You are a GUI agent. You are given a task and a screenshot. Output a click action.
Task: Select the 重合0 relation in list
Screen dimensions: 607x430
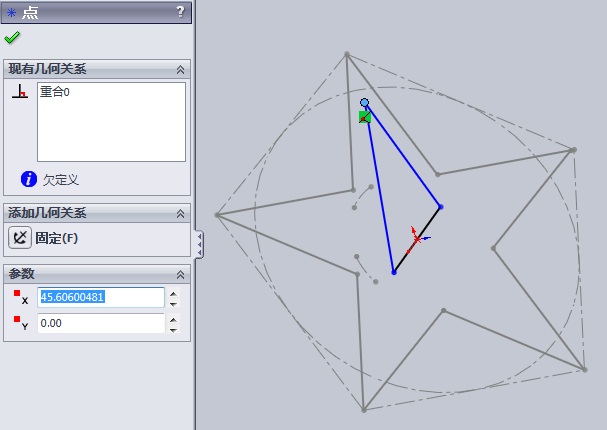click(x=55, y=92)
